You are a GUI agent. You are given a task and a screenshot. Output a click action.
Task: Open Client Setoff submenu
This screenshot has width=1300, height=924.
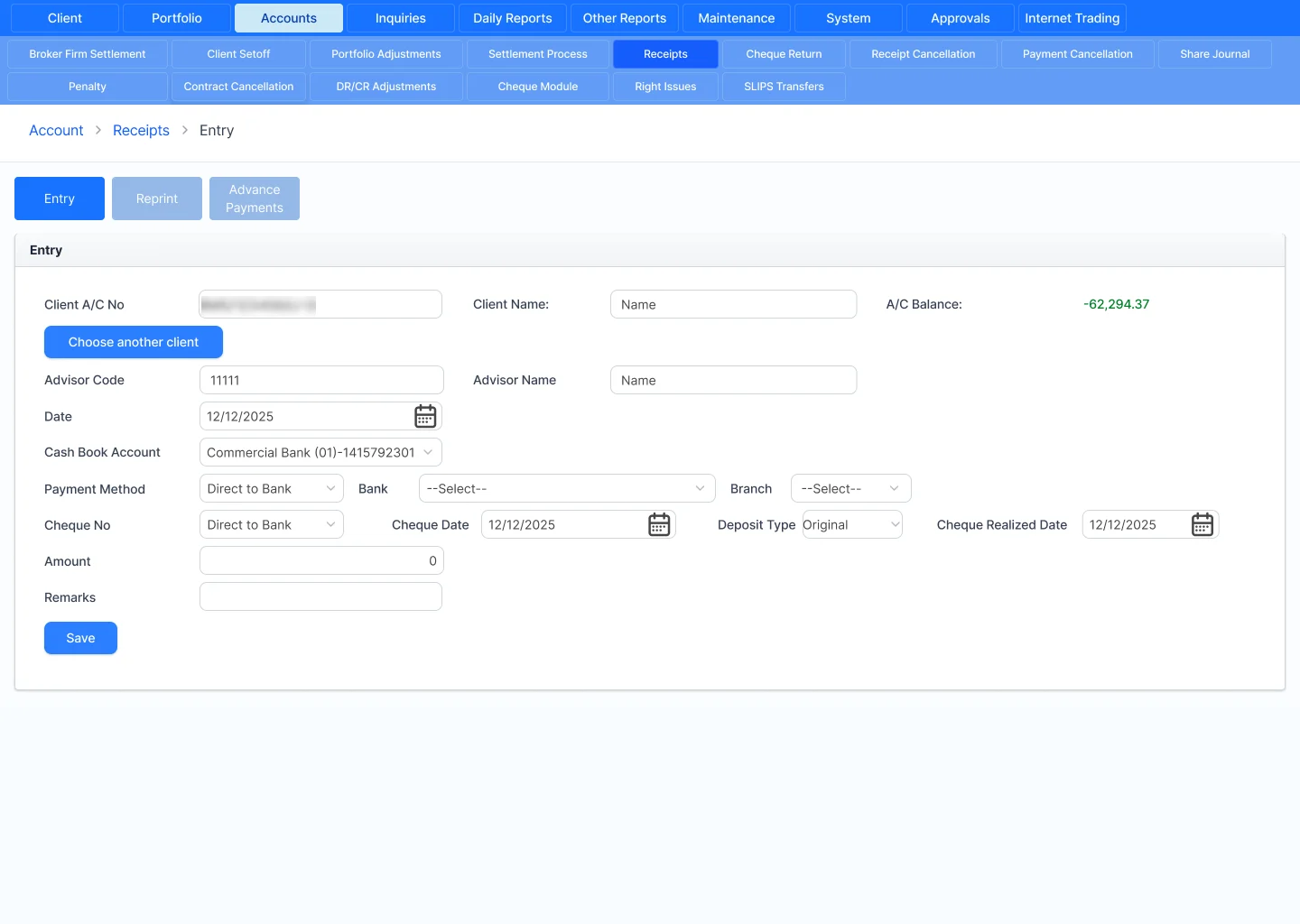tap(238, 54)
